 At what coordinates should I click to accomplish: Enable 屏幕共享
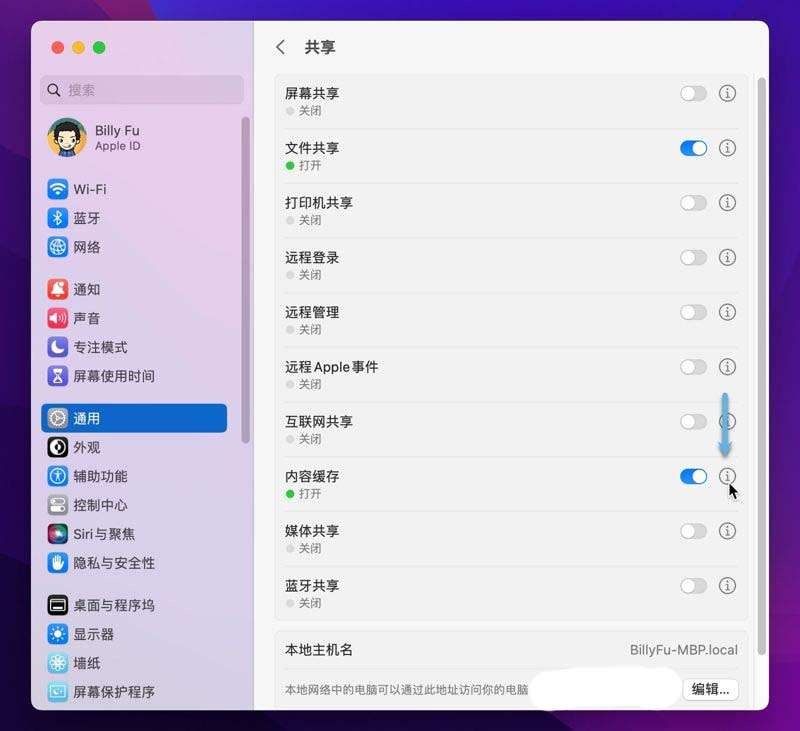pos(695,93)
